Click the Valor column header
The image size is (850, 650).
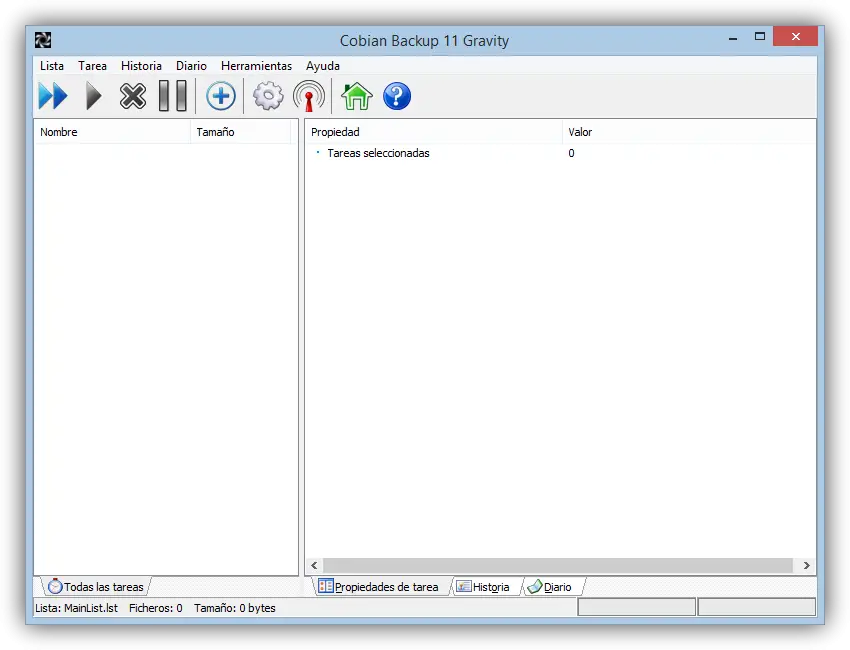pos(689,132)
